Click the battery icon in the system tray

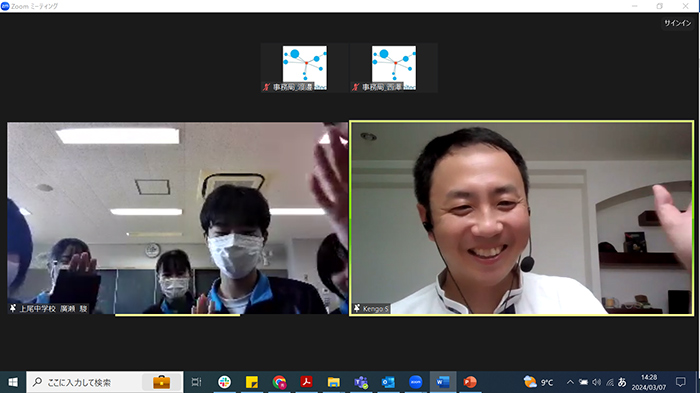[583, 382]
